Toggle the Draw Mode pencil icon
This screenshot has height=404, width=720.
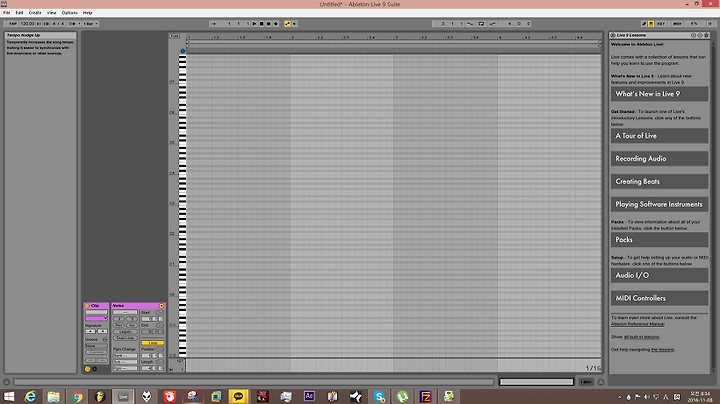(644, 23)
